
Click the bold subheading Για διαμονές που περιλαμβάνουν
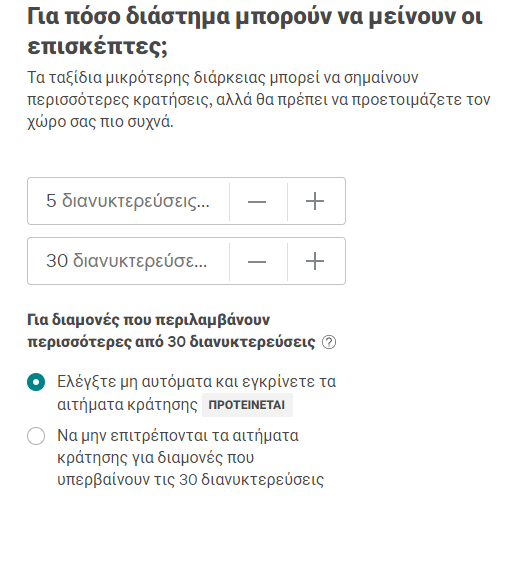point(149,320)
